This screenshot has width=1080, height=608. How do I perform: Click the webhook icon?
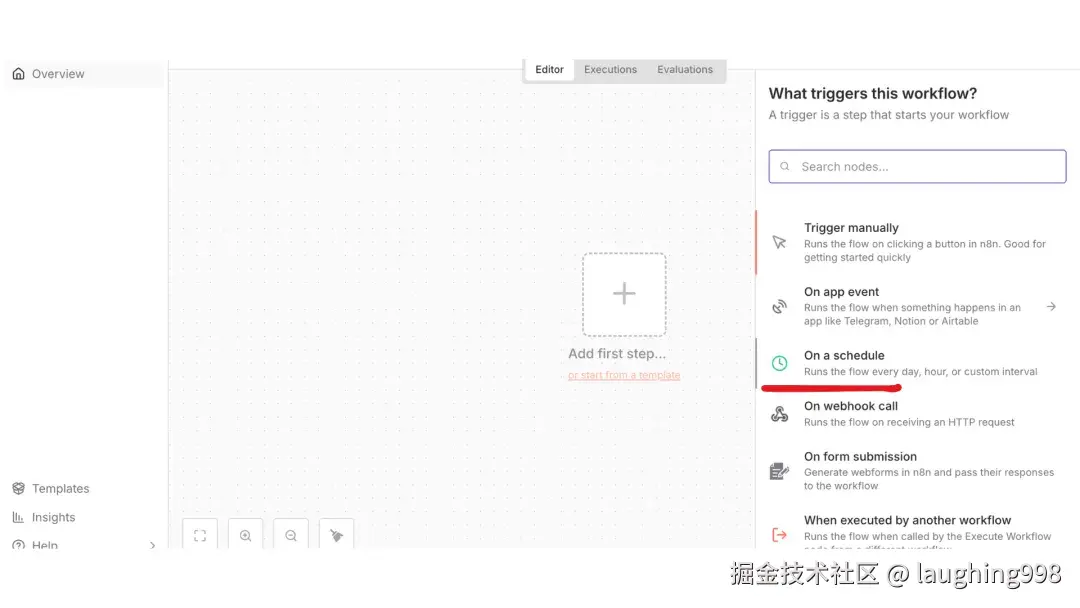(x=779, y=414)
